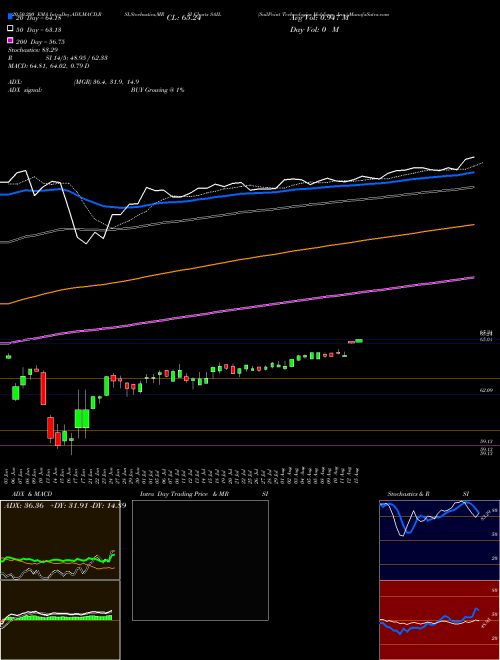
Task: Click the last green candlestick at far right
Action: click(x=359, y=341)
